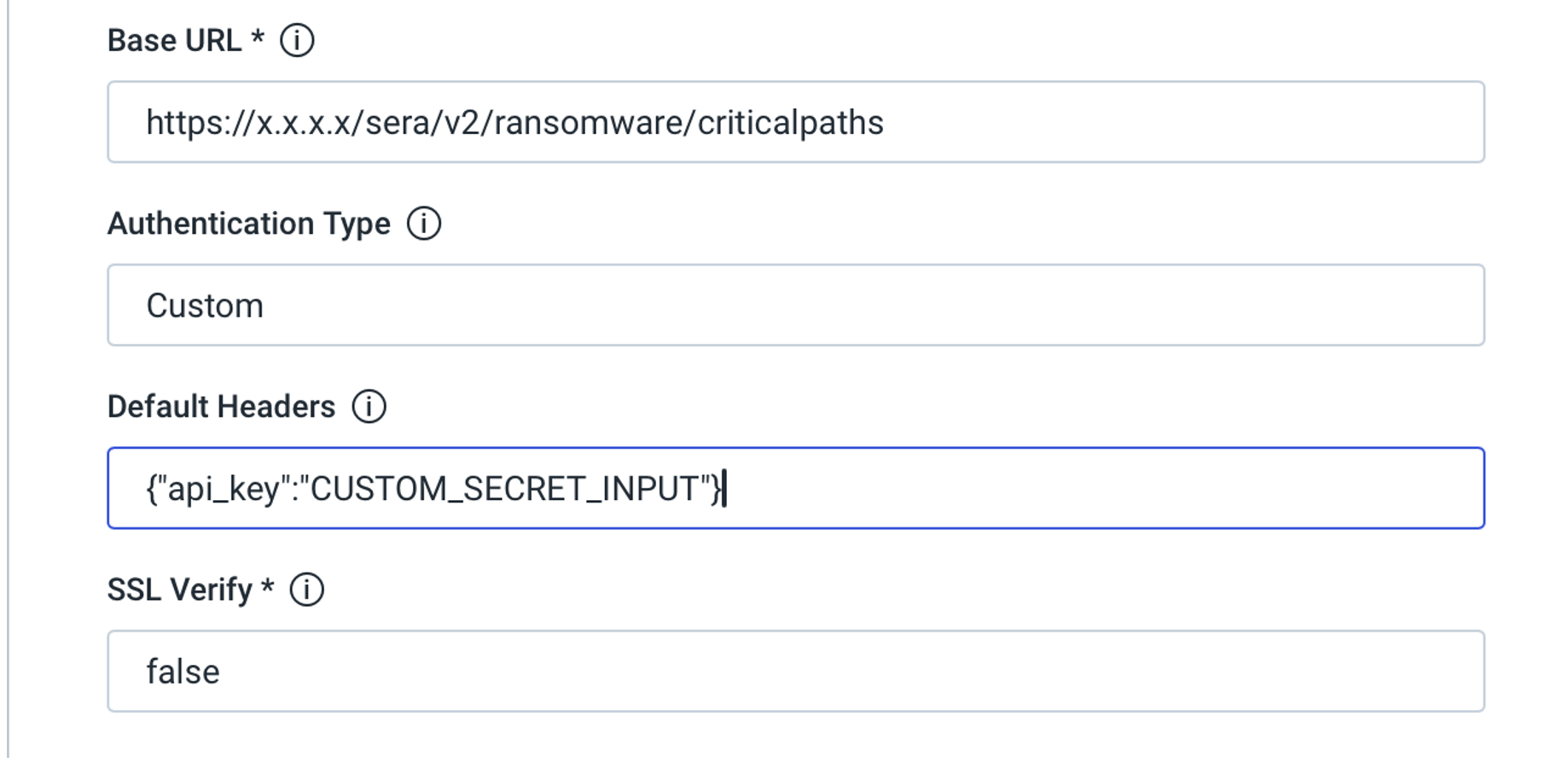Viewport: 1568px width, 780px height.
Task: Open the Authentication Type selector showing Custom
Action: pos(795,305)
